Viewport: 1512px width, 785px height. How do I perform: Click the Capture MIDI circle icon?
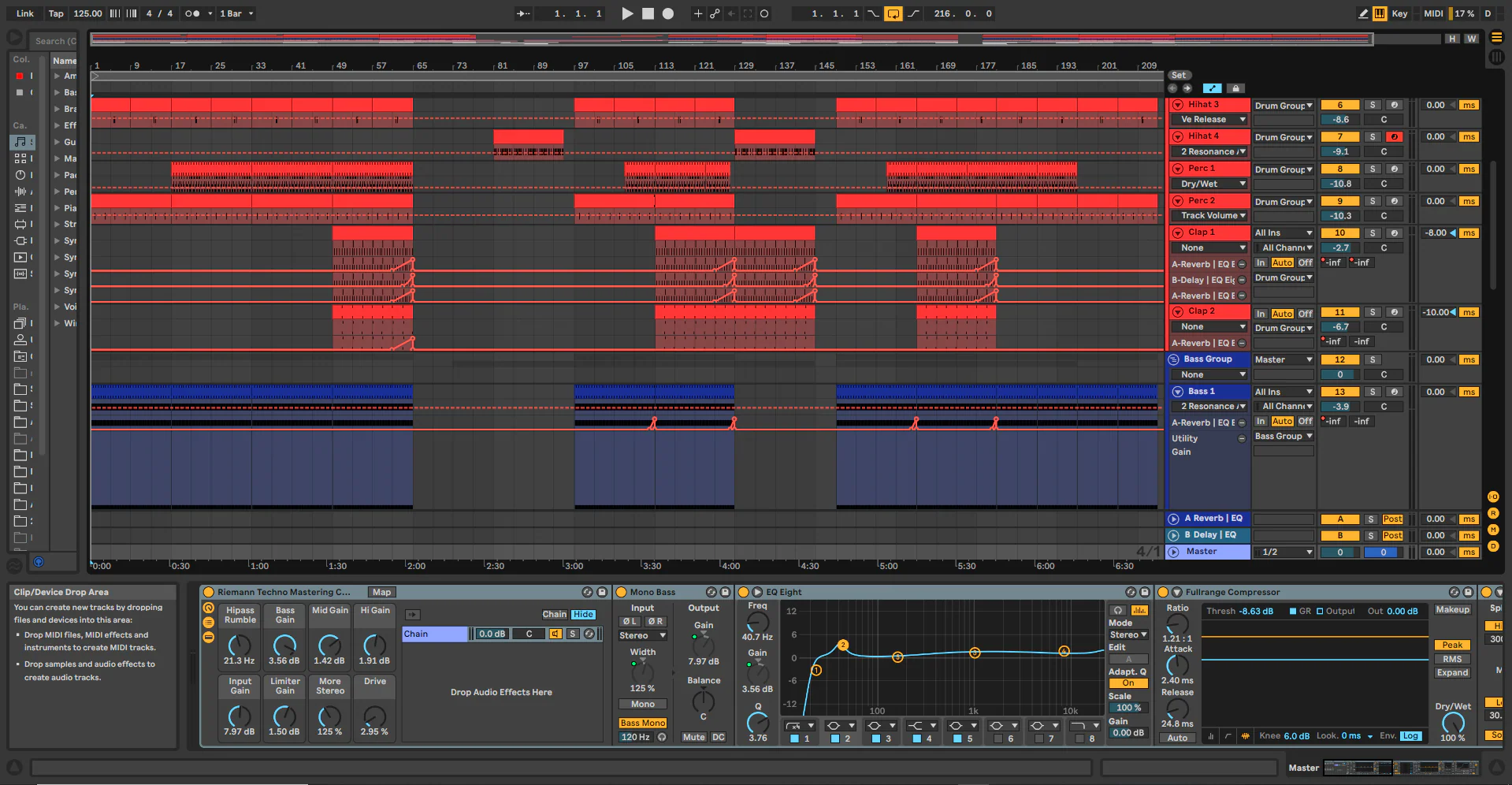(764, 13)
